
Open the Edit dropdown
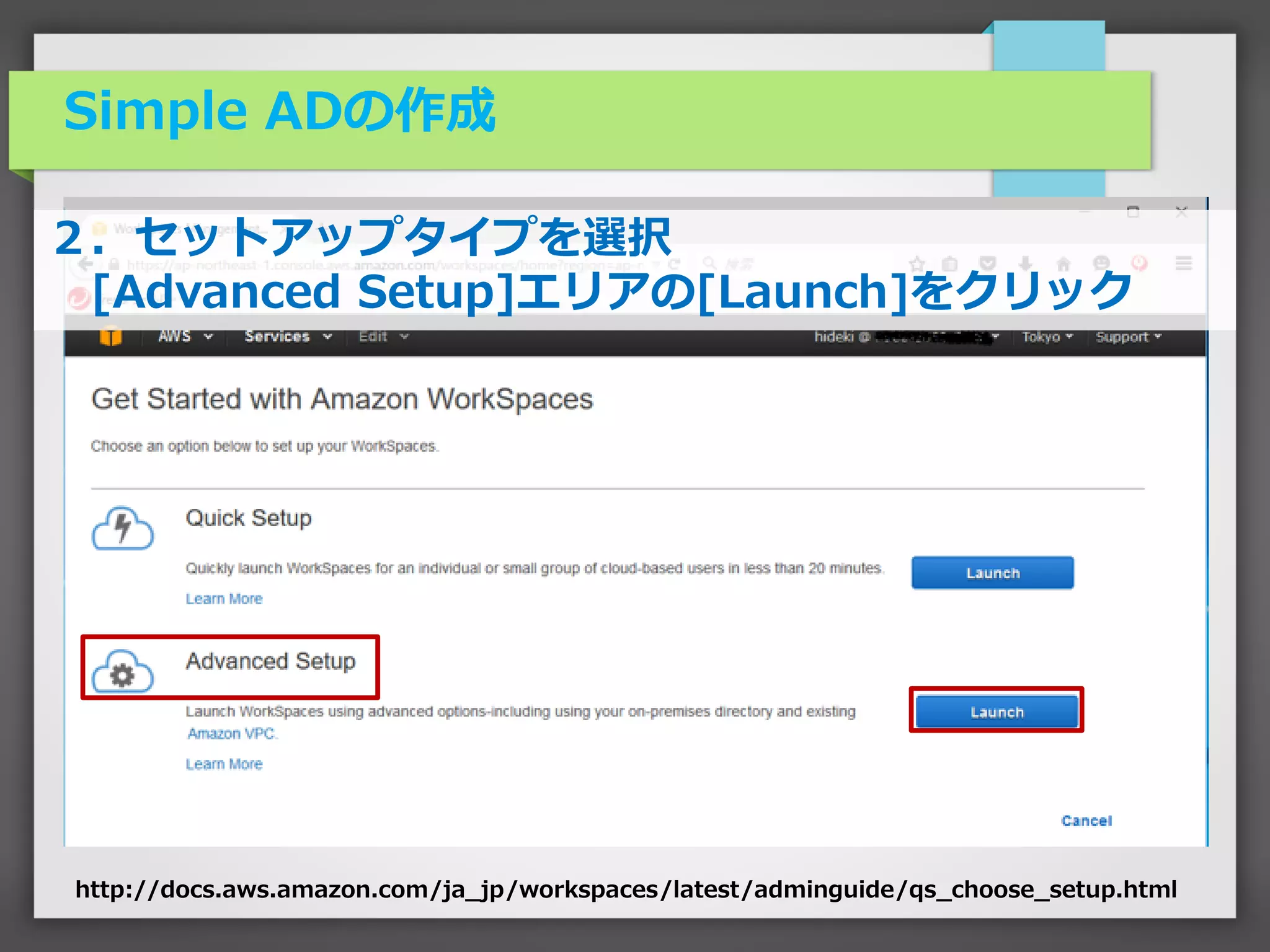(x=383, y=337)
